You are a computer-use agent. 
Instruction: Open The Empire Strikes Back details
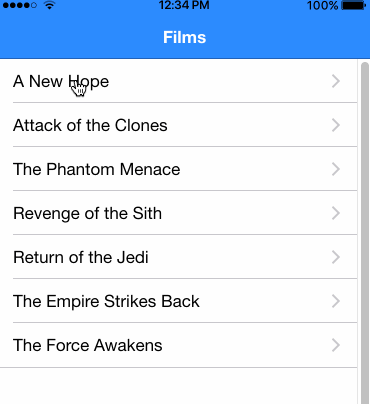coord(178,301)
